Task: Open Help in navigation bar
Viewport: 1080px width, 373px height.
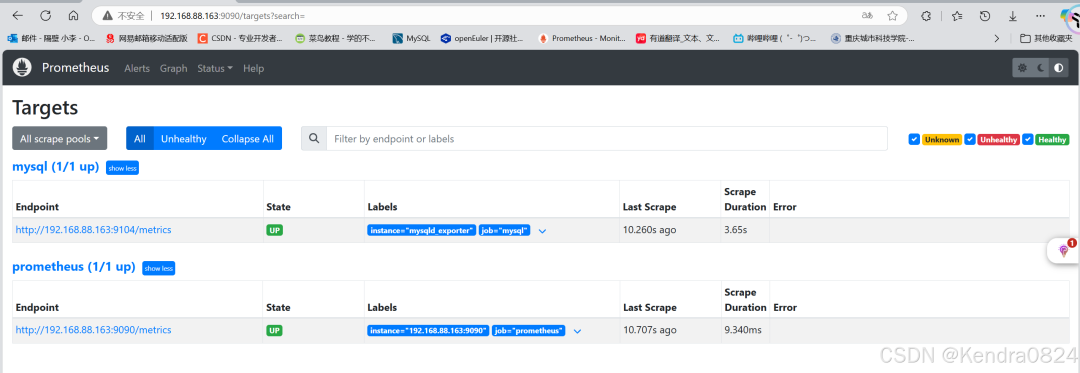Action: tap(253, 68)
